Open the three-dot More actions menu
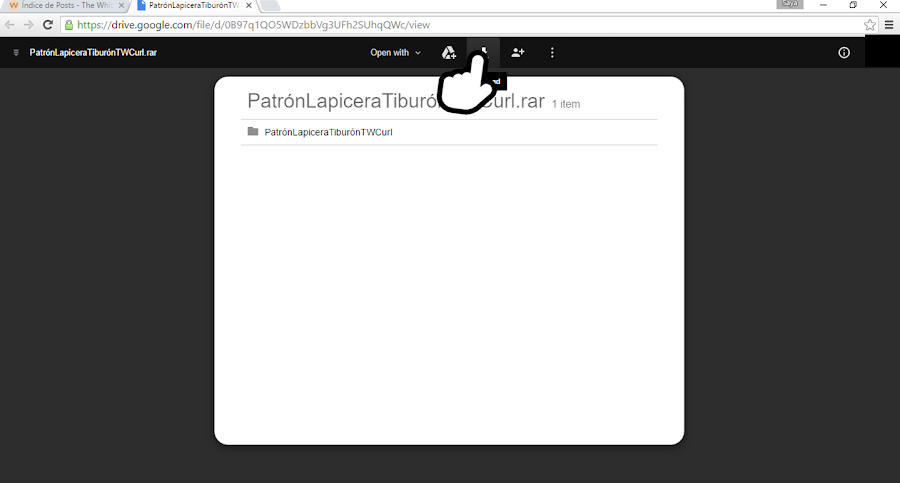Viewport: 900px width, 483px height. 552,53
